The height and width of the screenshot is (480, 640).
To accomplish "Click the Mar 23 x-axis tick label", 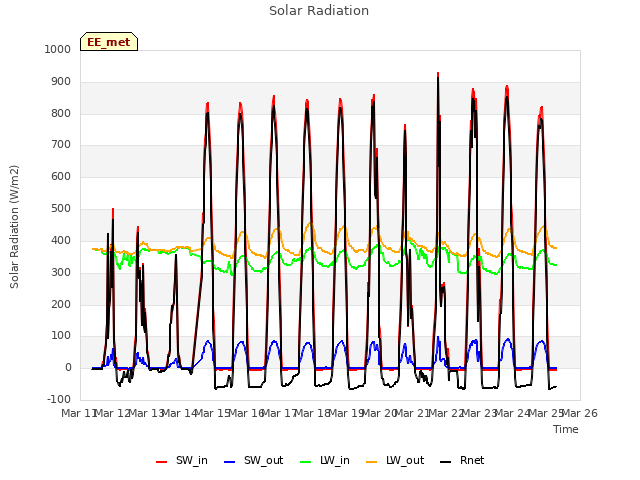I will (x=480, y=413).
